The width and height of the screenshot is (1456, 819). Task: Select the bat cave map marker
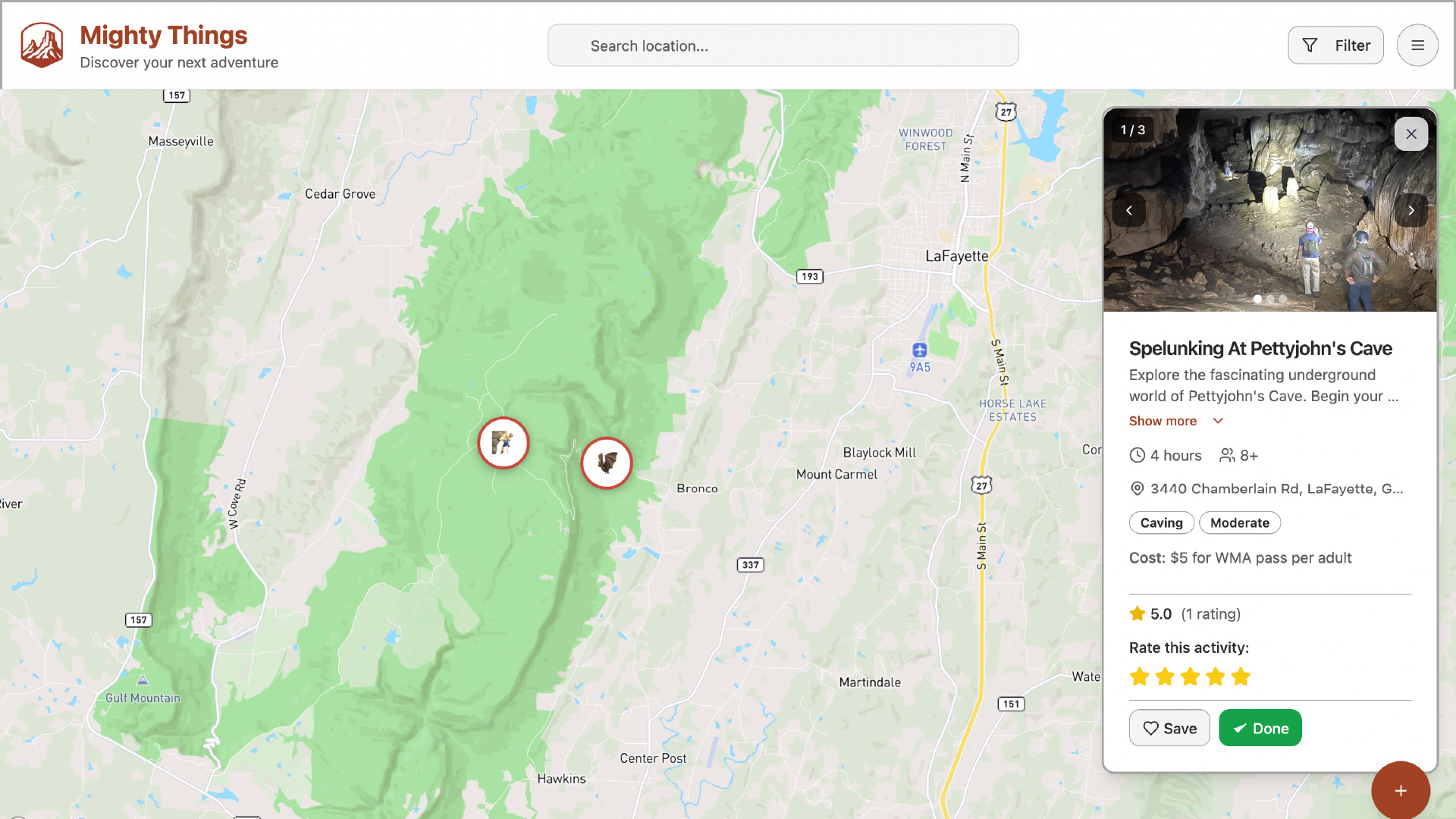[x=606, y=463]
